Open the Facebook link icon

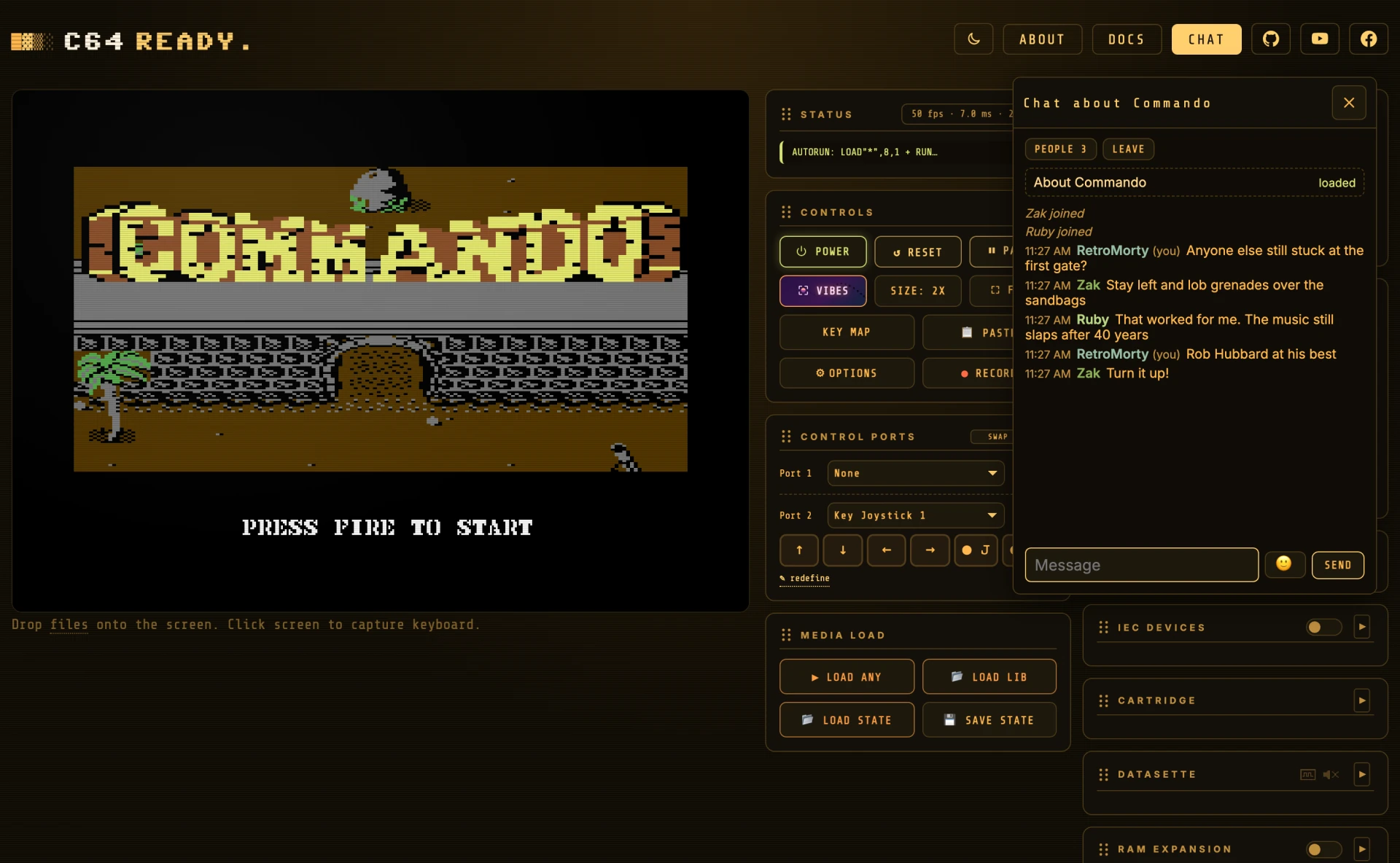click(1369, 39)
